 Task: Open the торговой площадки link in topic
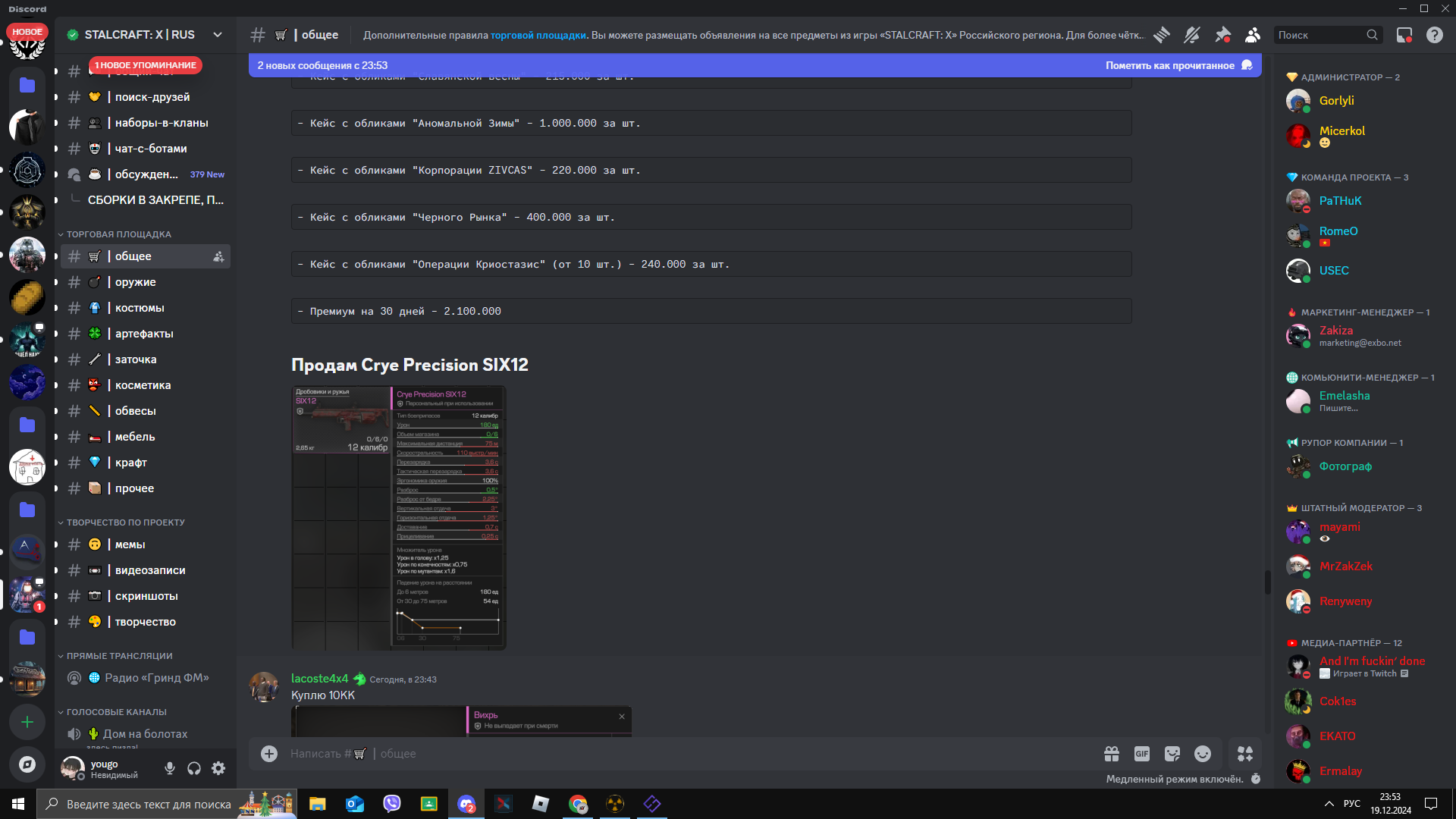tap(538, 35)
